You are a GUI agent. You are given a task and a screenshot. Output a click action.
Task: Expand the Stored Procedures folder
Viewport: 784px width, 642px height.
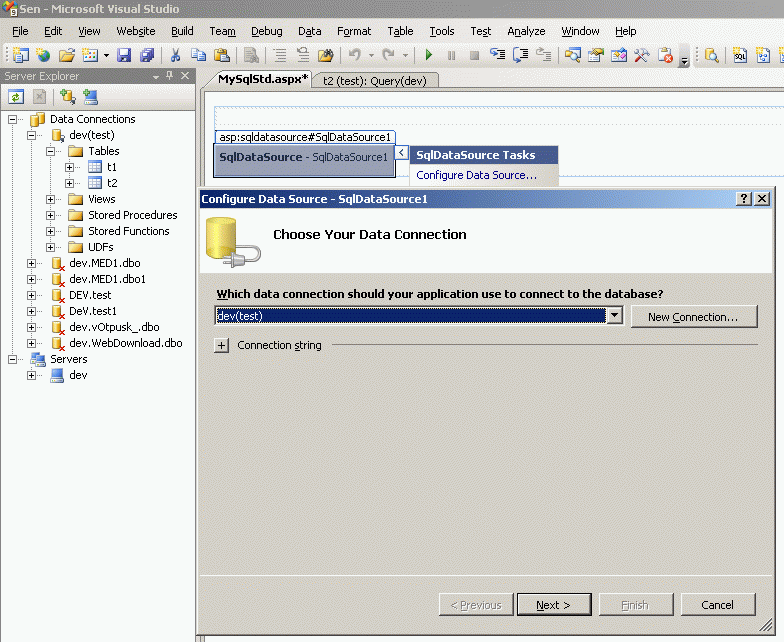point(50,215)
